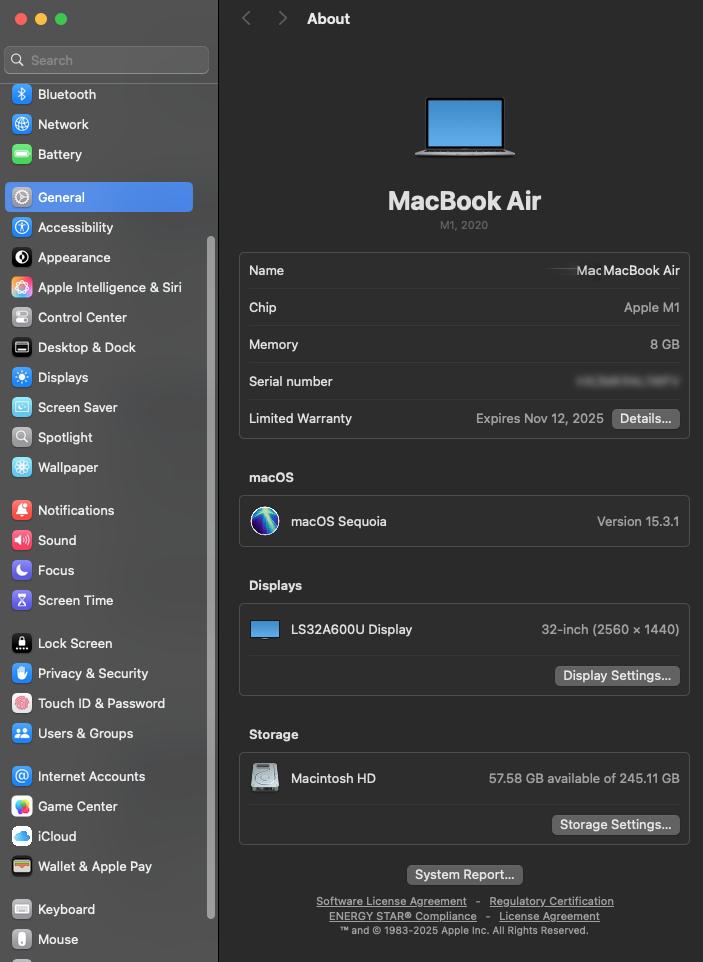Viewport: 703px width, 962px height.
Task: Click the Macintosh HD drive icon
Action: 265,778
